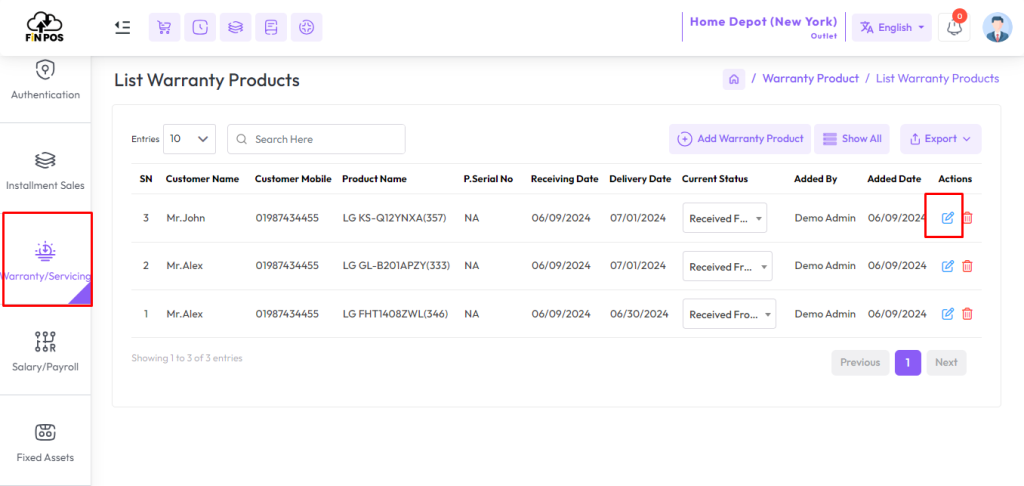The height and width of the screenshot is (486, 1024).
Task: Open the Export dropdown
Action: [x=940, y=139]
